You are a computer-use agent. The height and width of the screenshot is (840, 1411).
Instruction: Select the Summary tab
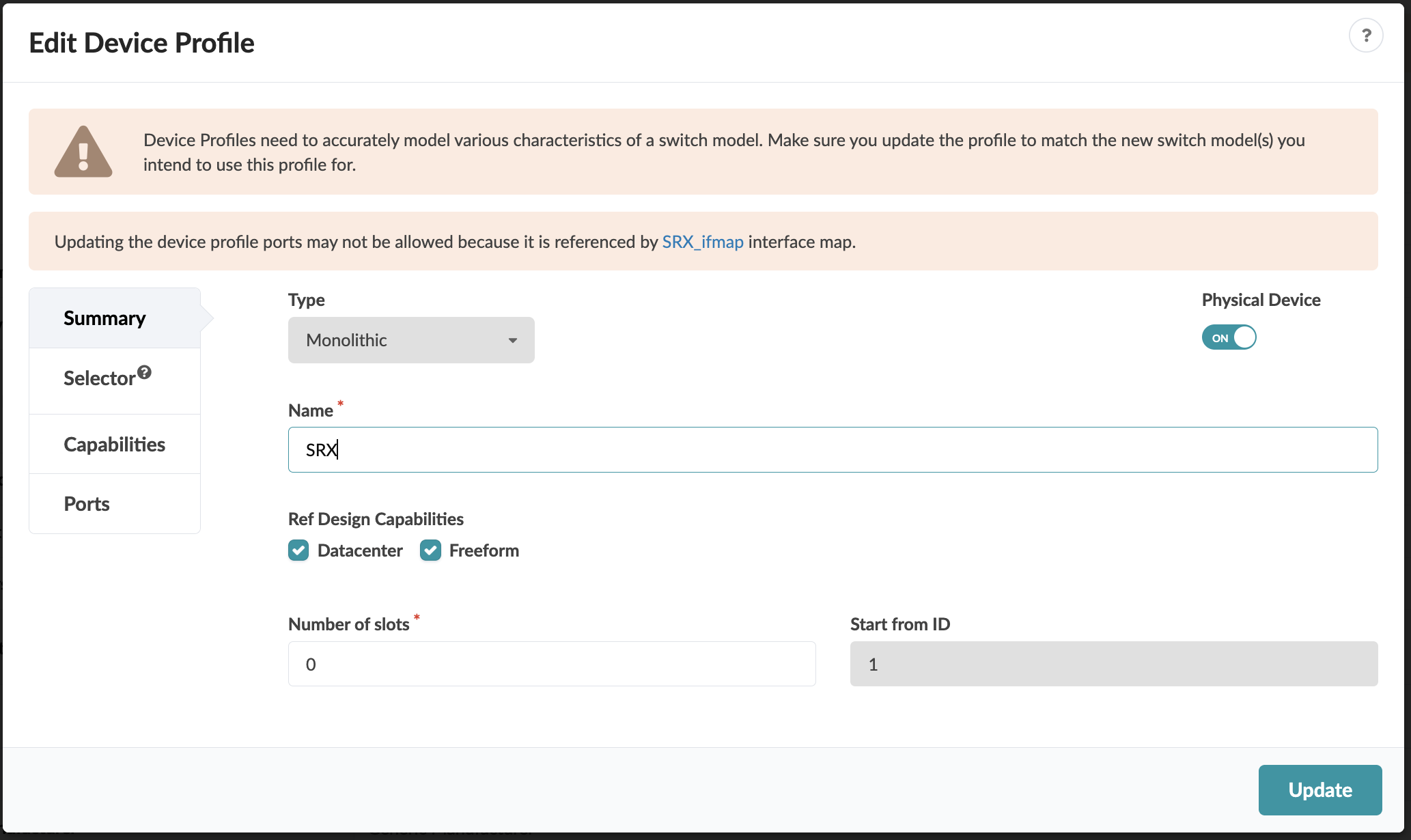(104, 318)
